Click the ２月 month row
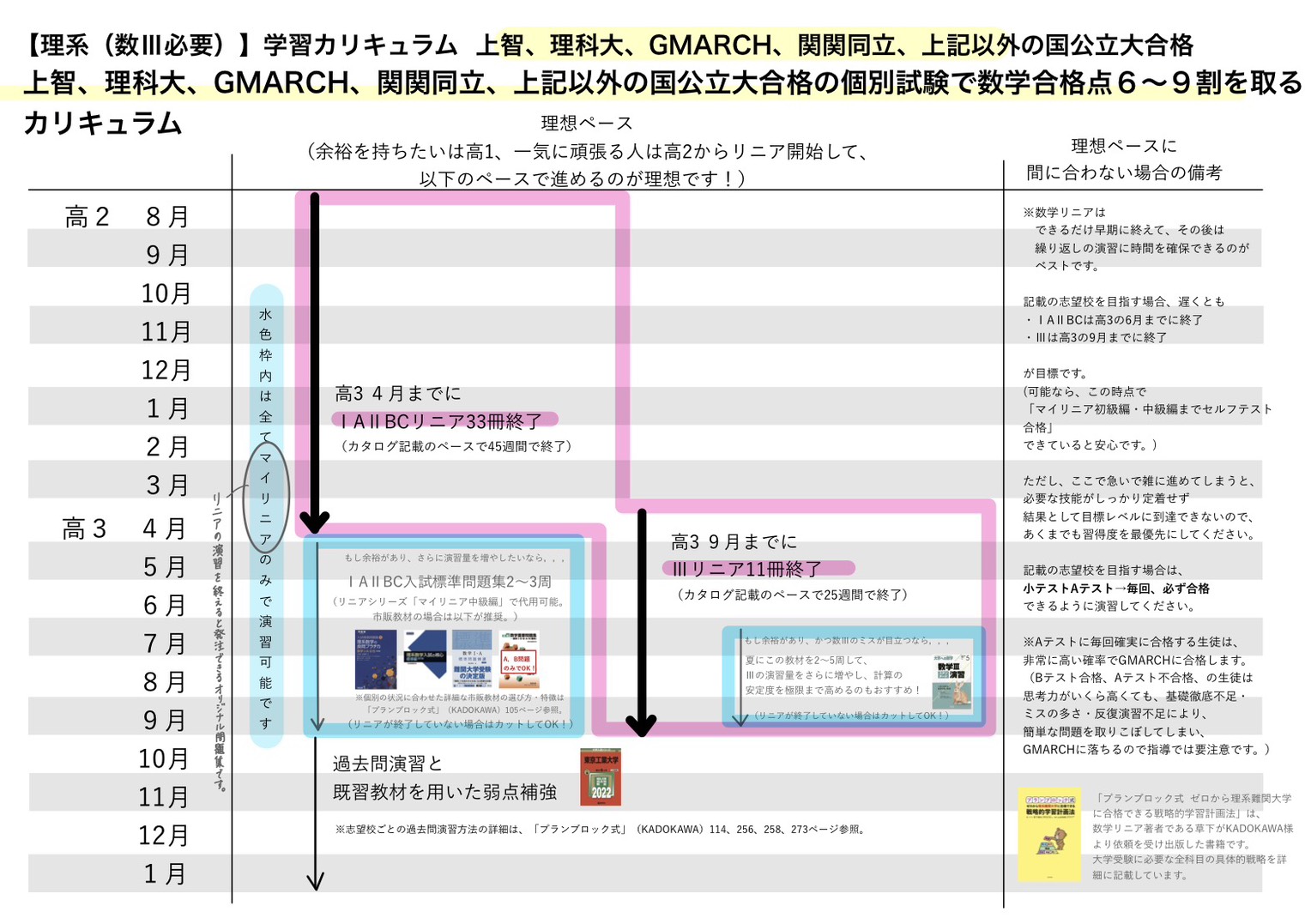The image size is (1305, 924). pos(167,447)
